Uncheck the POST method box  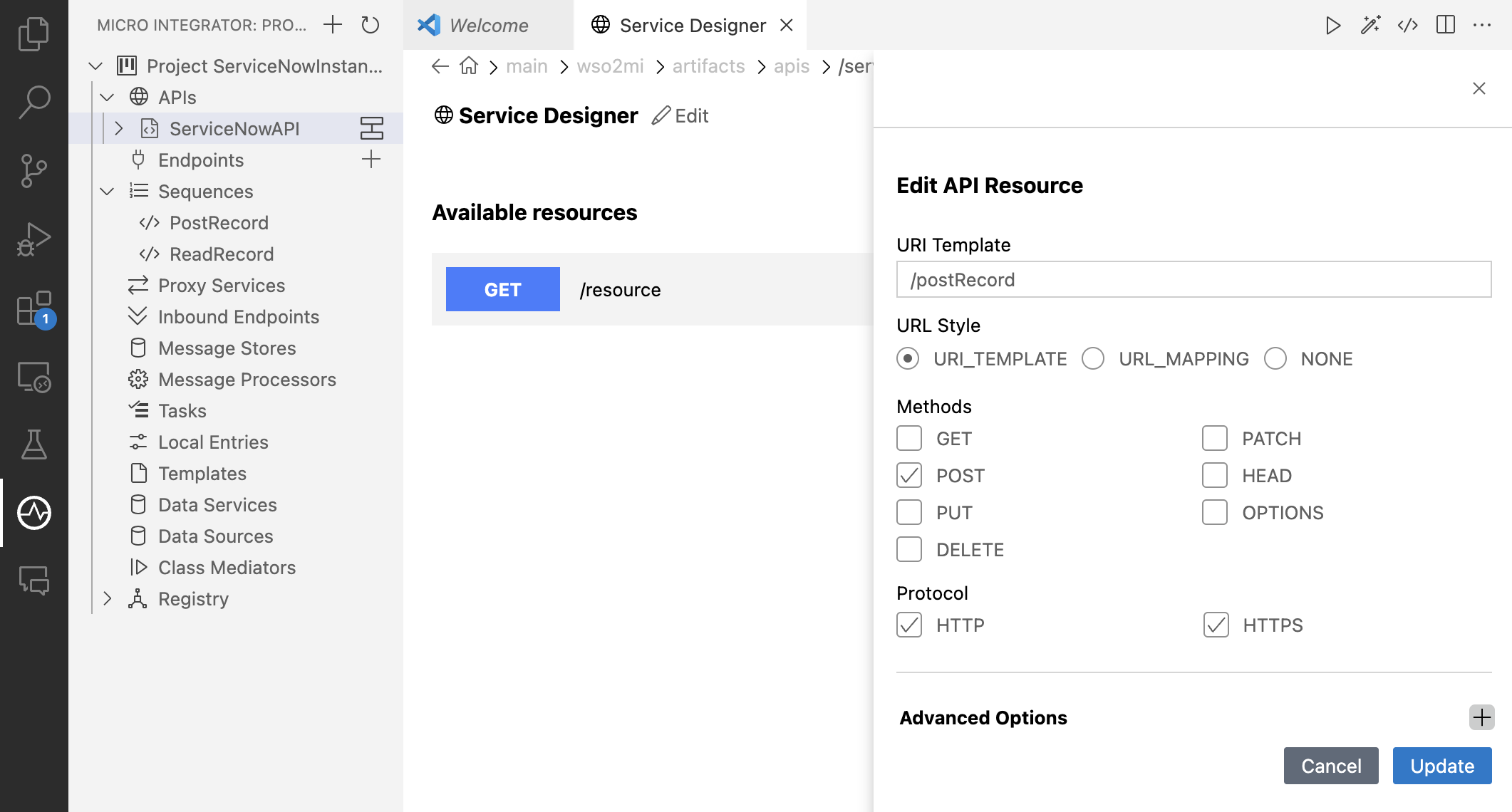tap(909, 475)
